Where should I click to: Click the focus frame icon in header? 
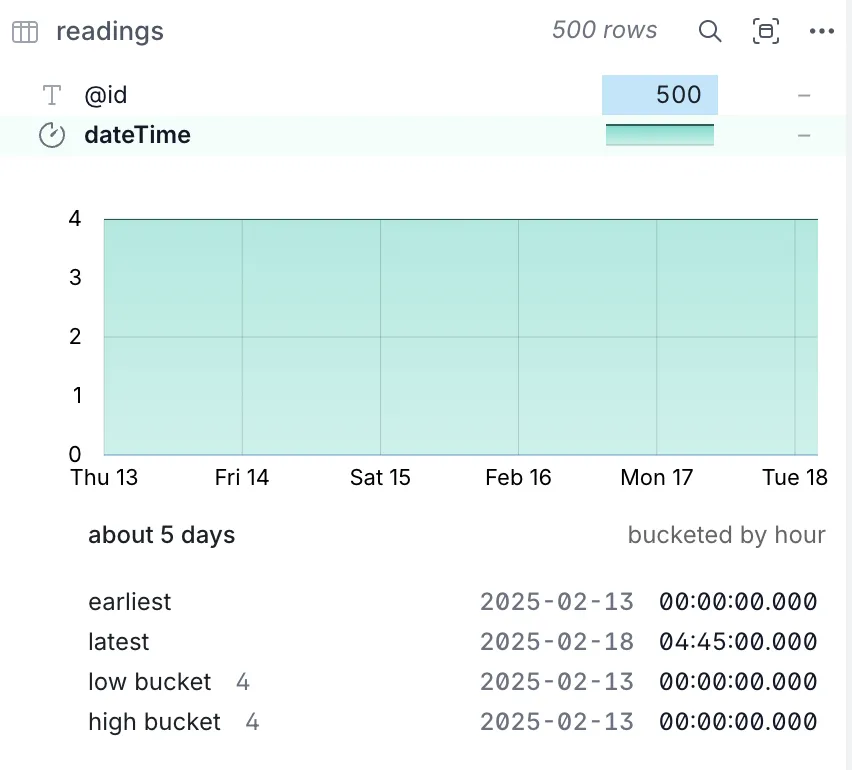[766, 31]
